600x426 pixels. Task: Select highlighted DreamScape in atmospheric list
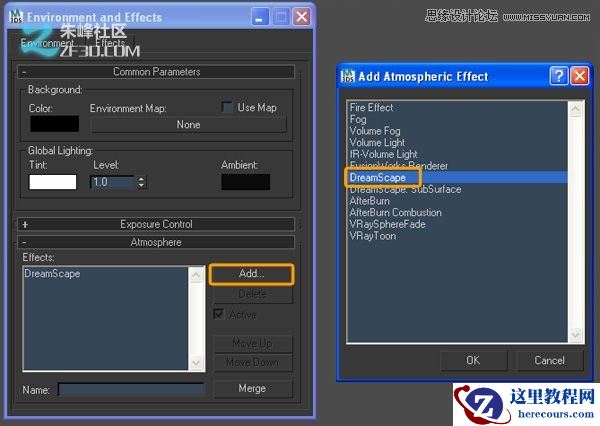coord(457,177)
